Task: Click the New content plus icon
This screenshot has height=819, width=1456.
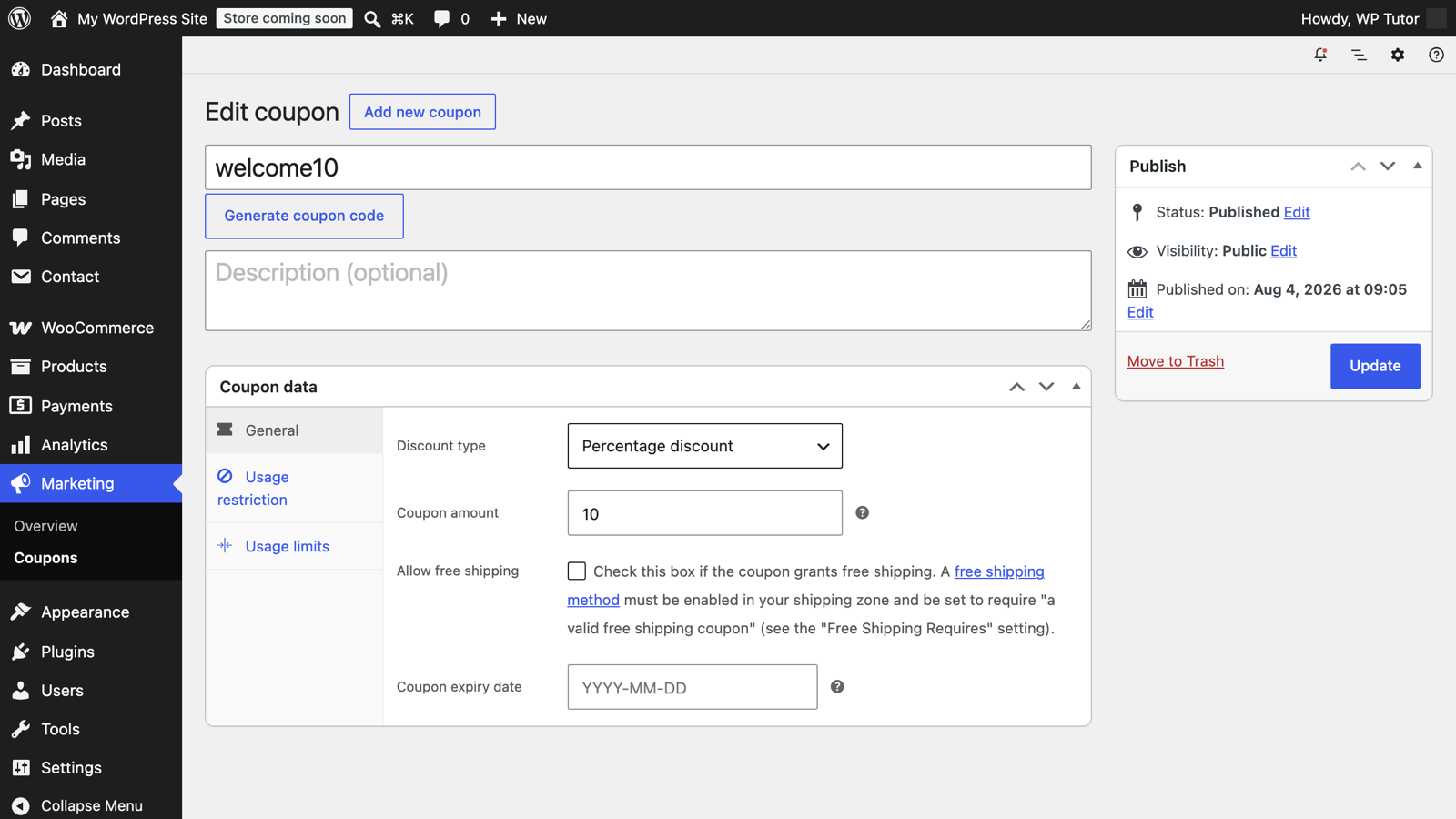Action: point(499,18)
